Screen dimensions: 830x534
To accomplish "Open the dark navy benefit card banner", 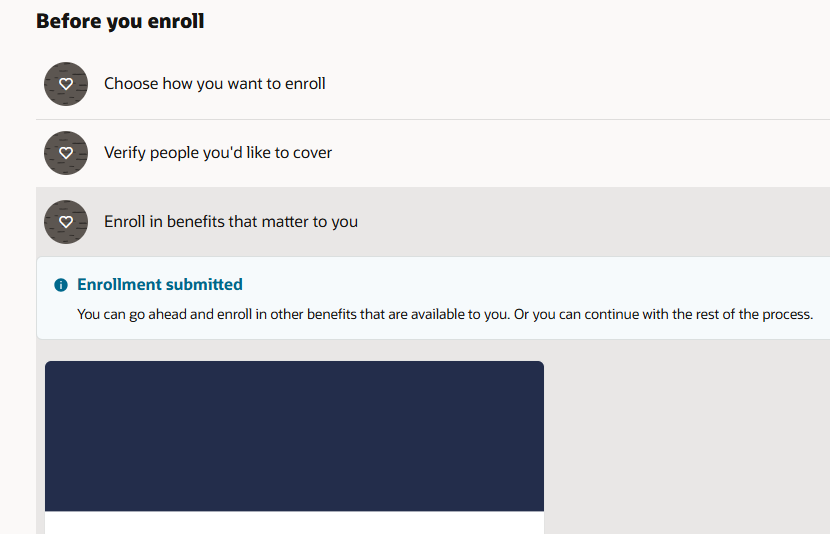I will [x=294, y=436].
